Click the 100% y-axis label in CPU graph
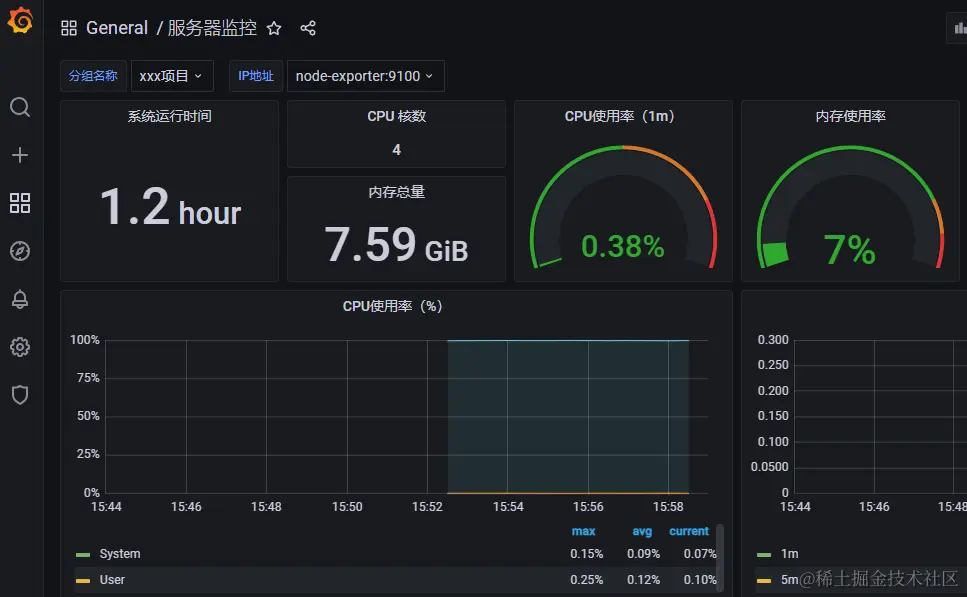Image resolution: width=967 pixels, height=597 pixels. coord(84,340)
